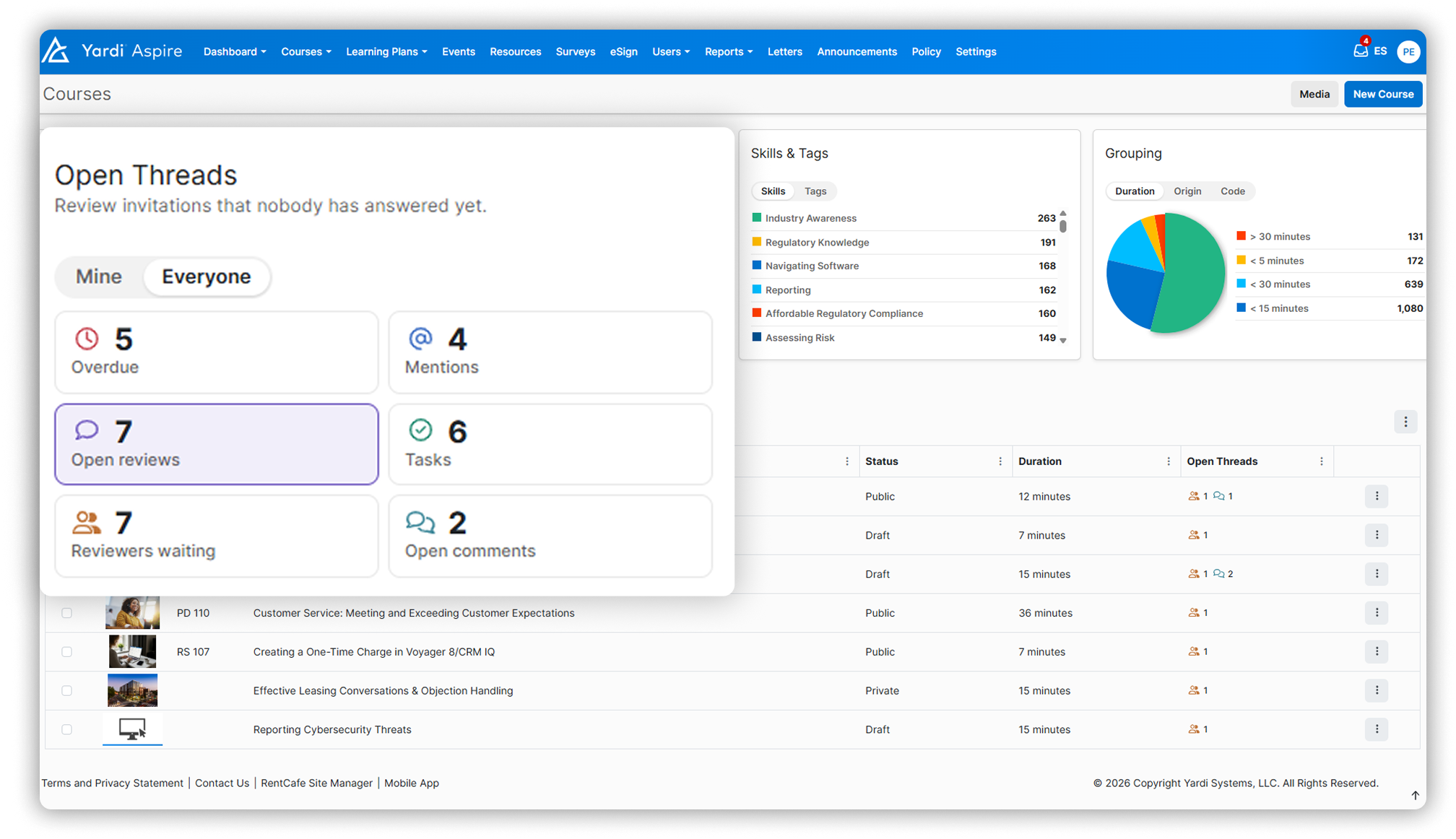Open Status column options menu
1456x839 pixels.
pos(1000,461)
